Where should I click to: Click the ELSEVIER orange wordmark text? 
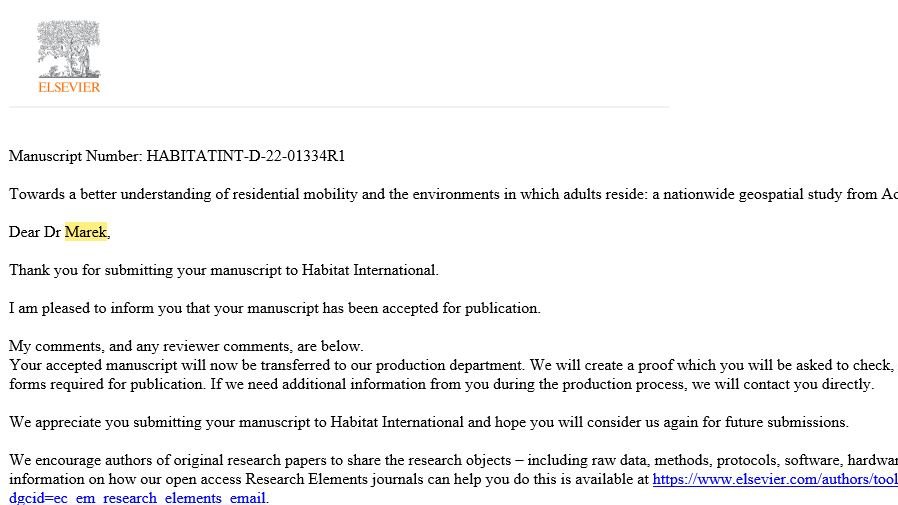click(69, 87)
